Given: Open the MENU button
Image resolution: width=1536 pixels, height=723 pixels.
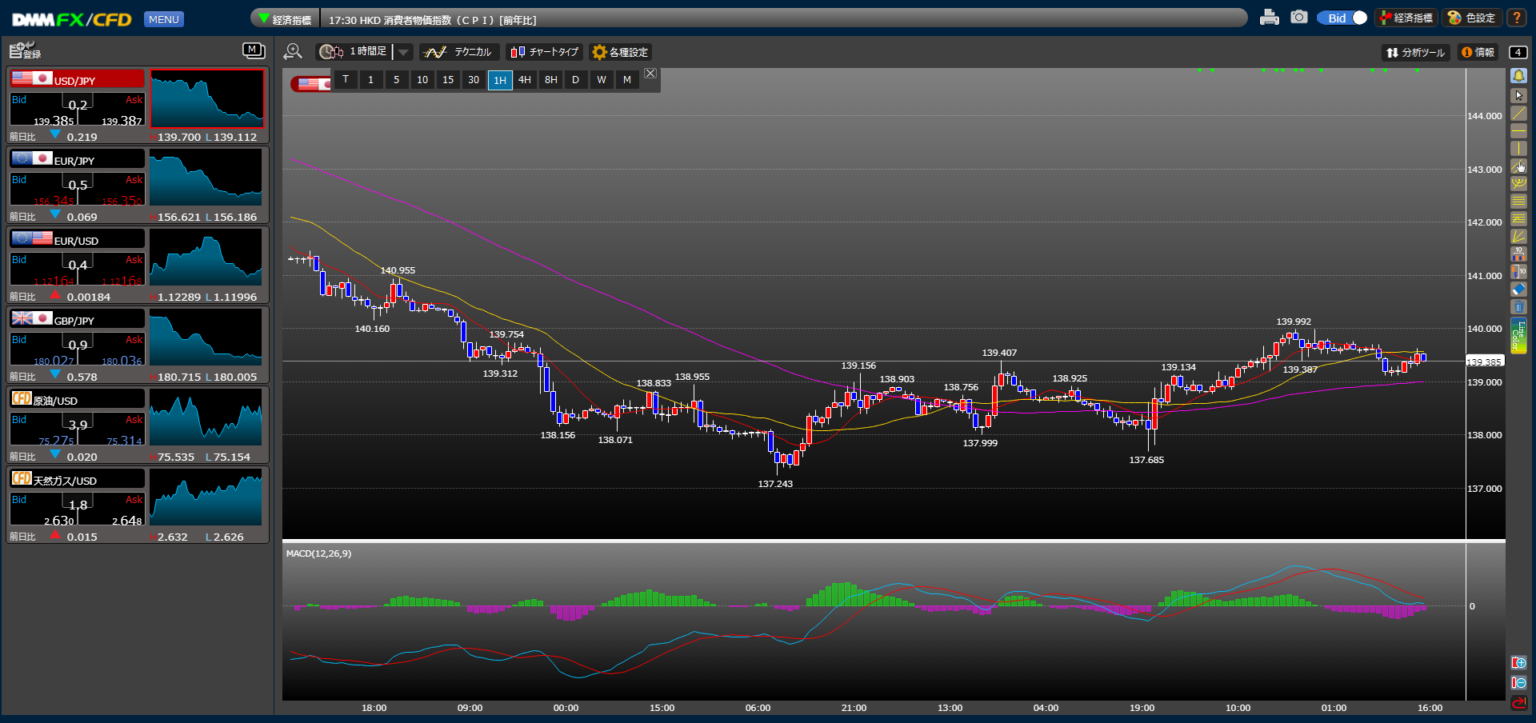Looking at the screenshot, I should [163, 19].
